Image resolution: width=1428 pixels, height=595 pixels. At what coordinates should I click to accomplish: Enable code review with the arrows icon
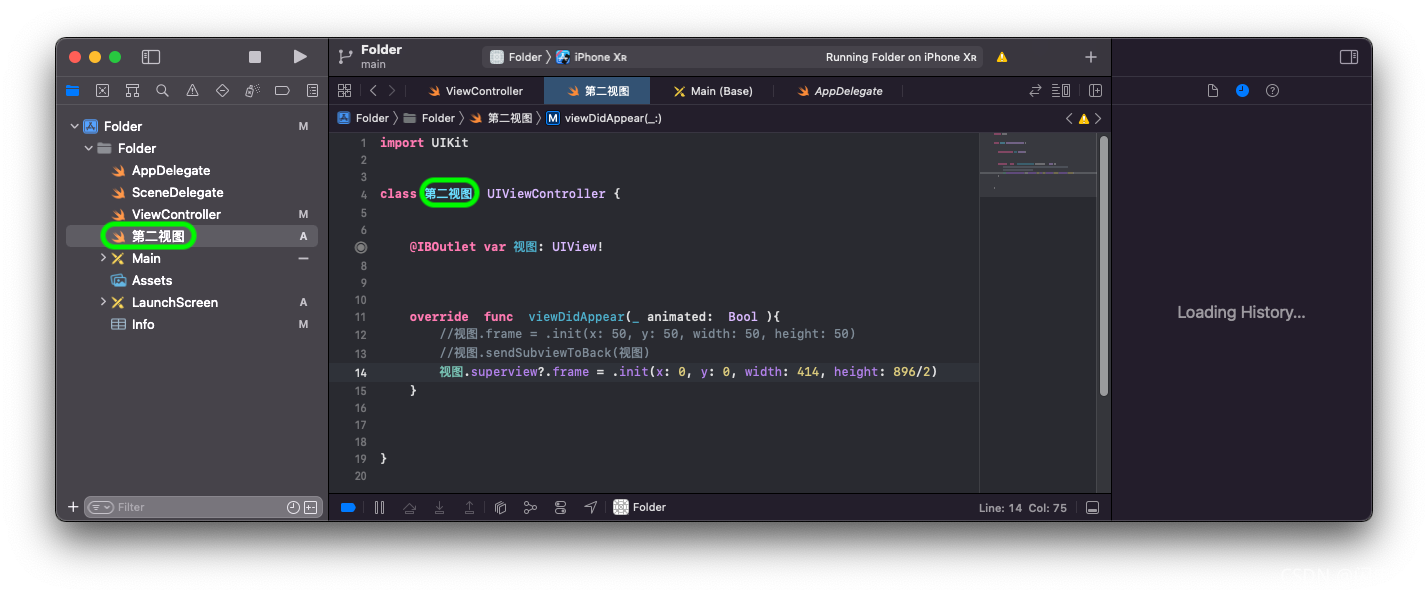coord(1035,91)
